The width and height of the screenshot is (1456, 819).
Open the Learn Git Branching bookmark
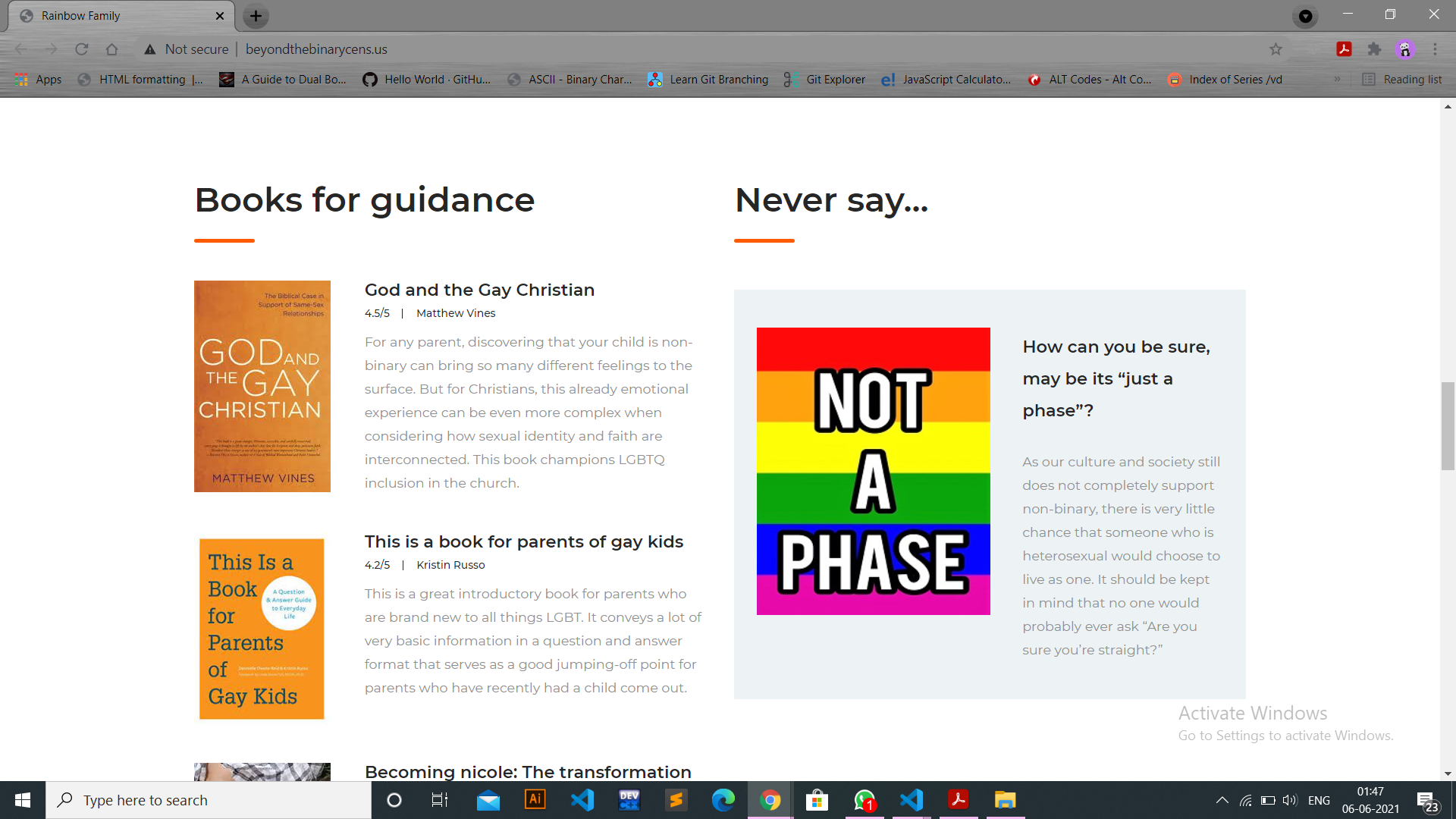708,79
